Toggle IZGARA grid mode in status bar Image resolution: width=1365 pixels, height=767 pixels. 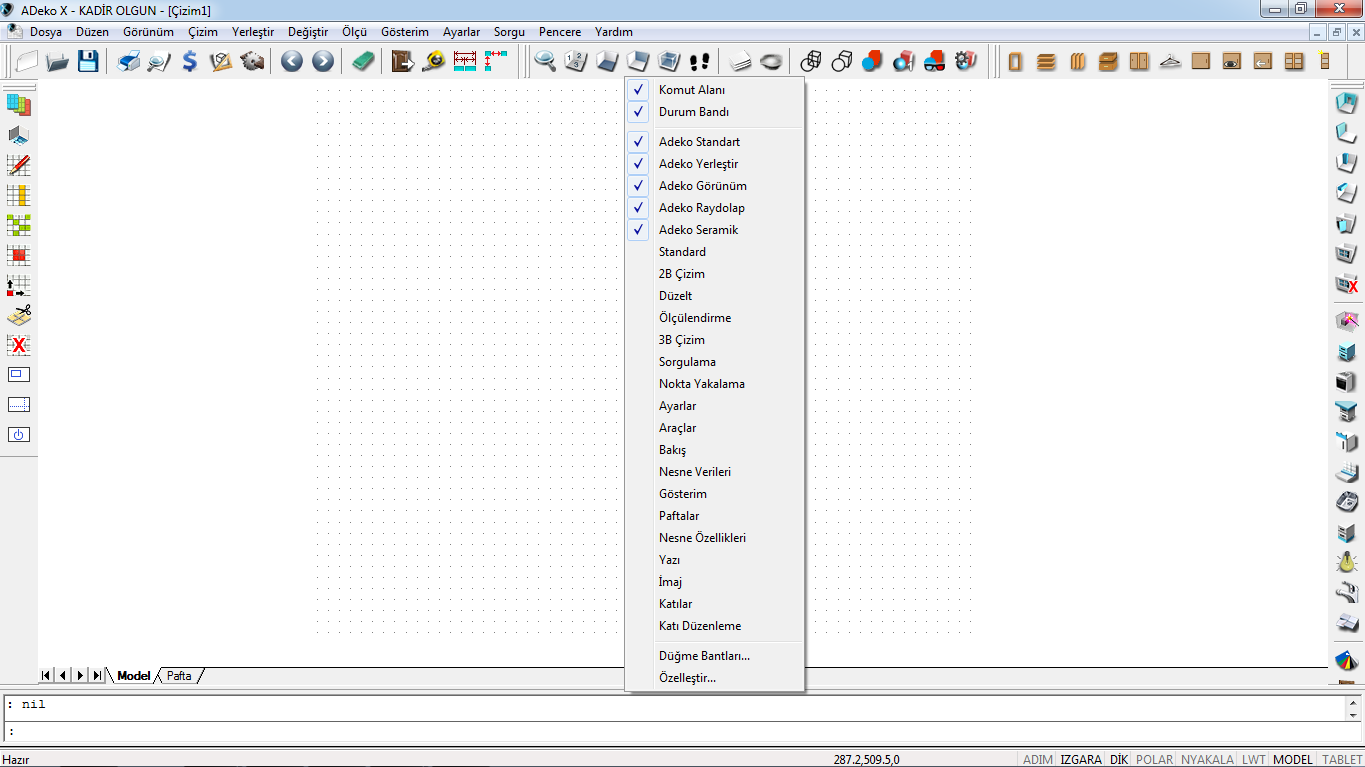[1081, 759]
